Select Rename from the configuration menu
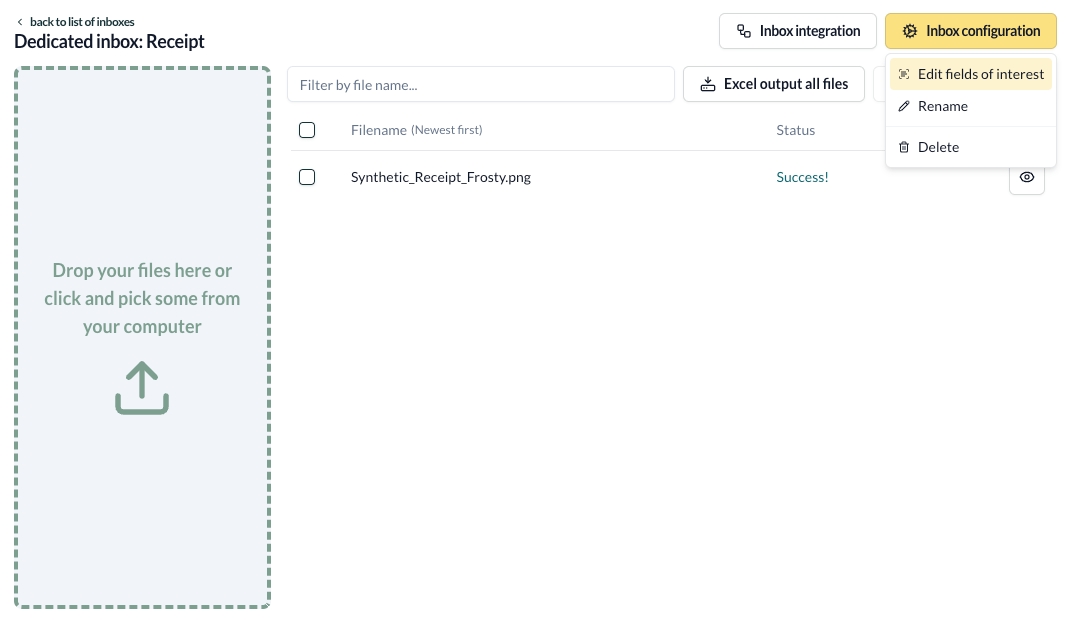Image resolution: width=1068 pixels, height=620 pixels. tap(942, 106)
